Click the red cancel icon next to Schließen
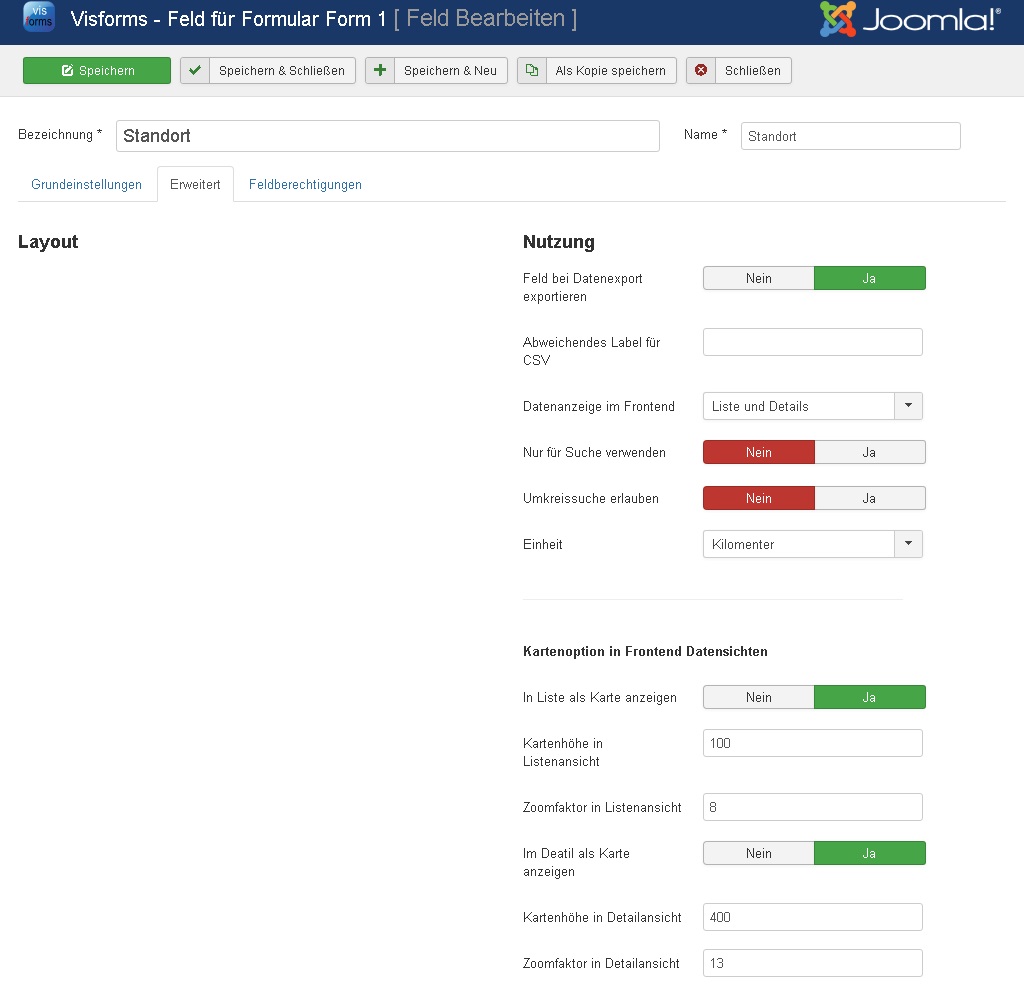 coord(700,71)
